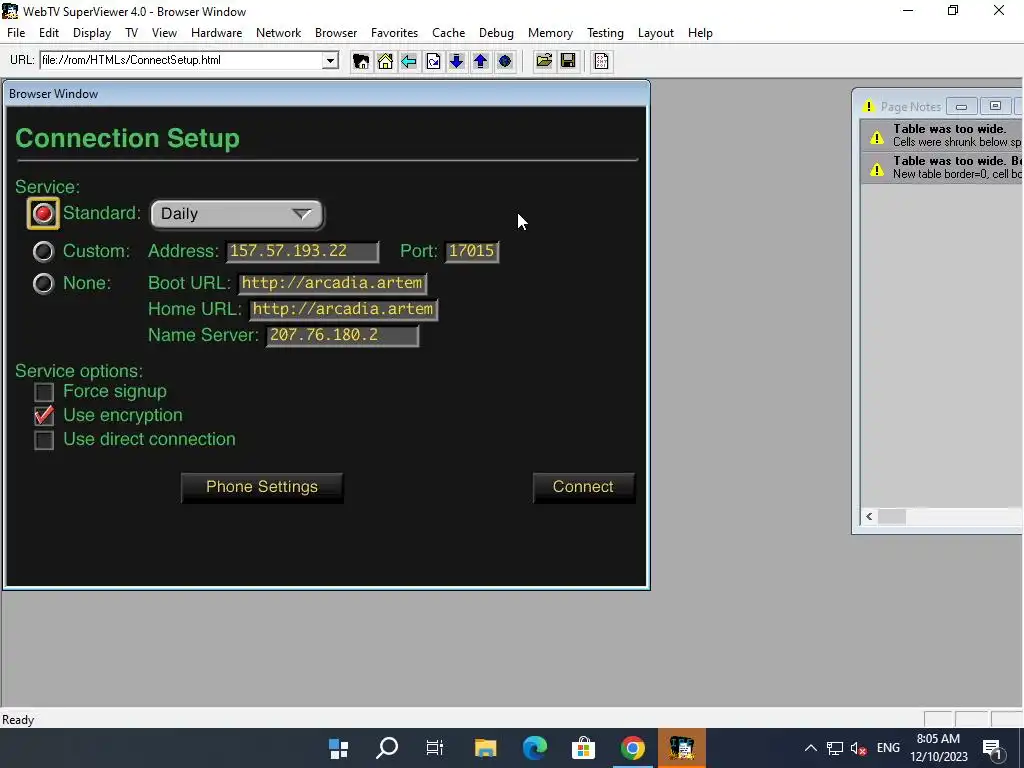Screen dimensions: 1024x768
Task: Open the Network menu
Action: 278,33
